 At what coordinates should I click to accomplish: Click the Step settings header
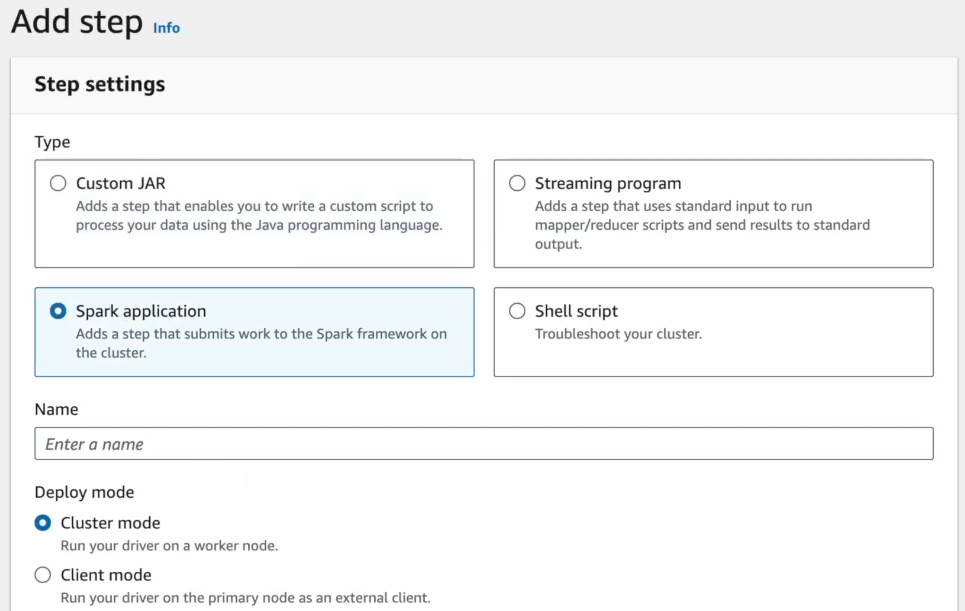click(x=100, y=84)
